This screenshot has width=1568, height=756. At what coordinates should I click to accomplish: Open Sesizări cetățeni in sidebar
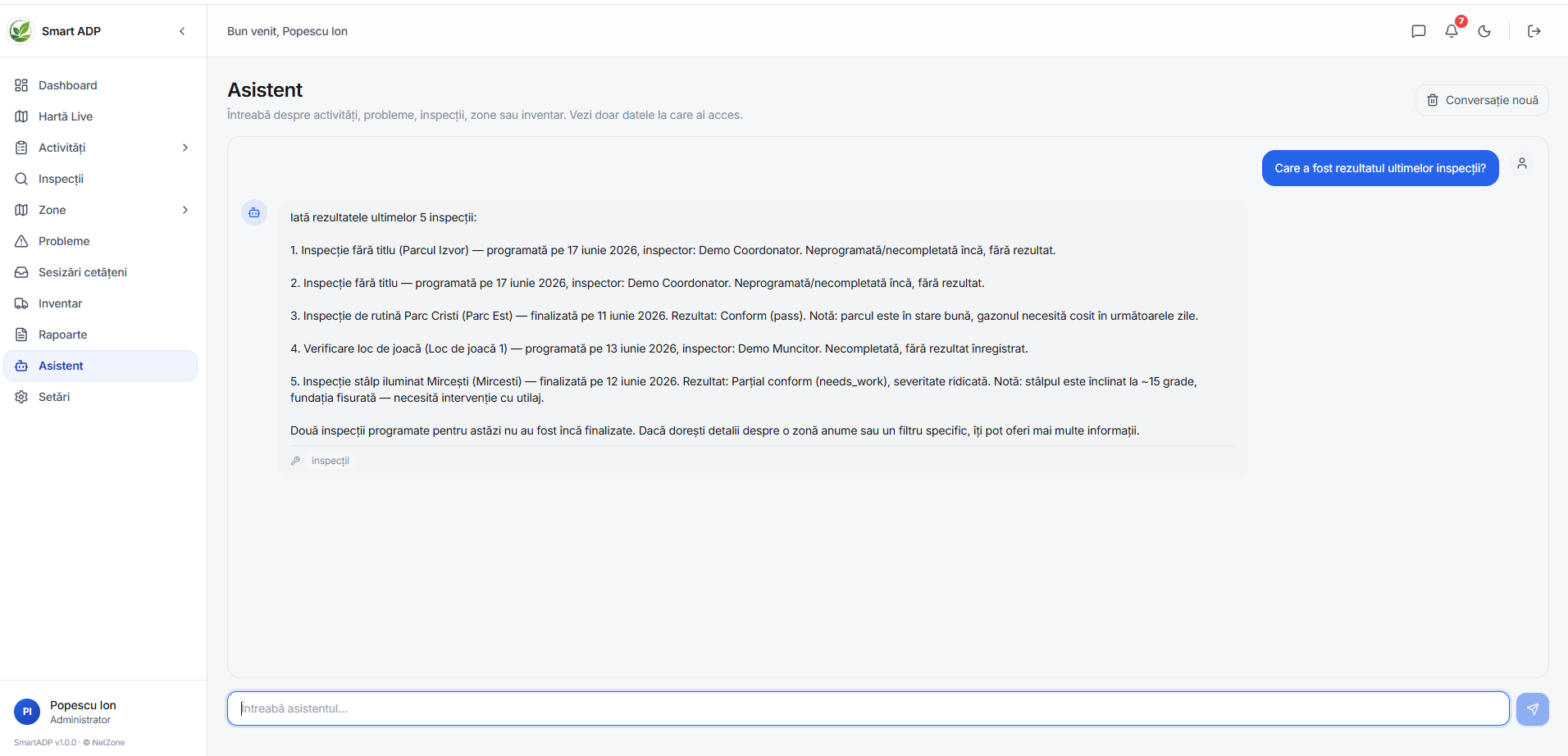point(101,272)
